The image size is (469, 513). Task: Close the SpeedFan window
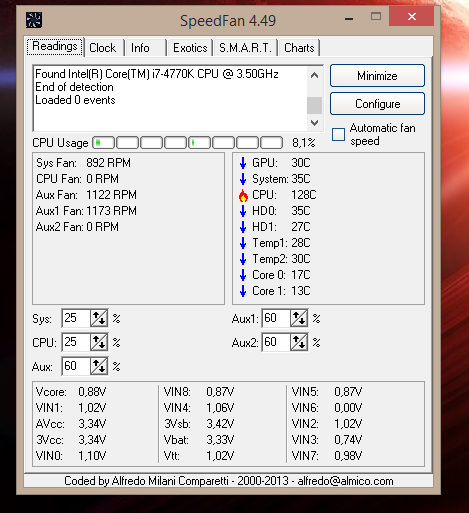[x=412, y=16]
